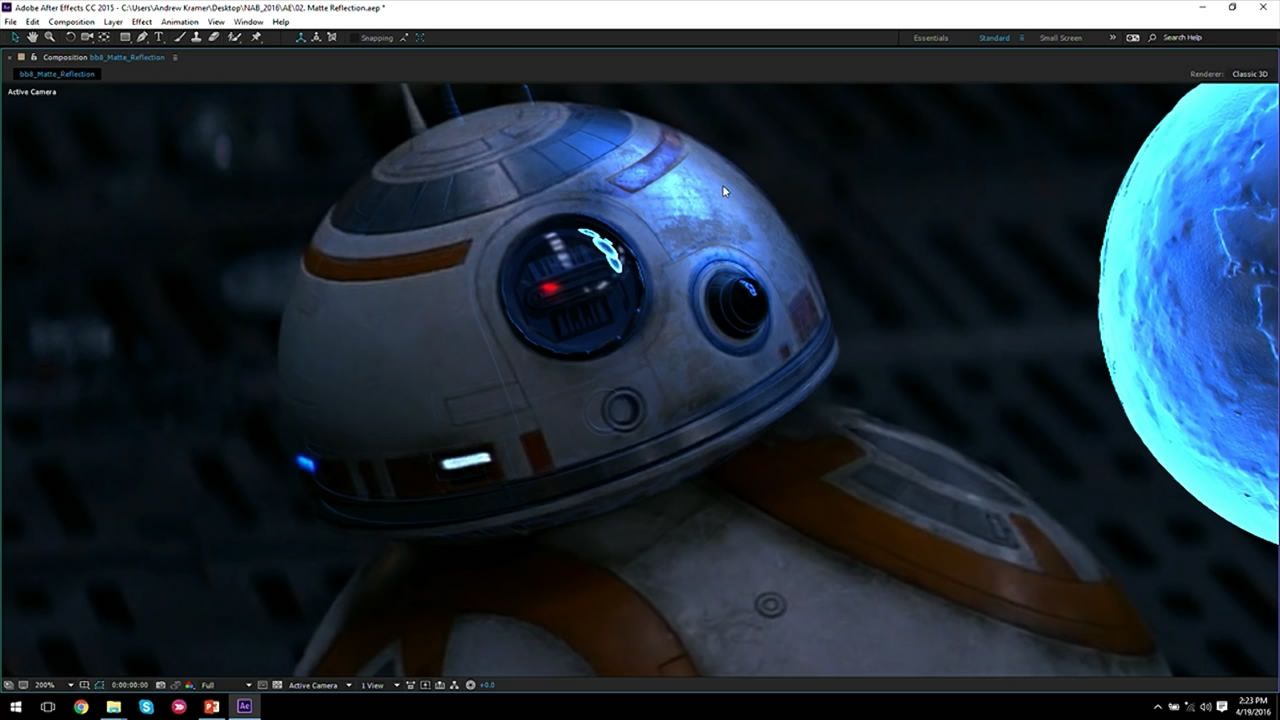The image size is (1280, 720).
Task: Select the Eraser tool
Action: (x=213, y=37)
